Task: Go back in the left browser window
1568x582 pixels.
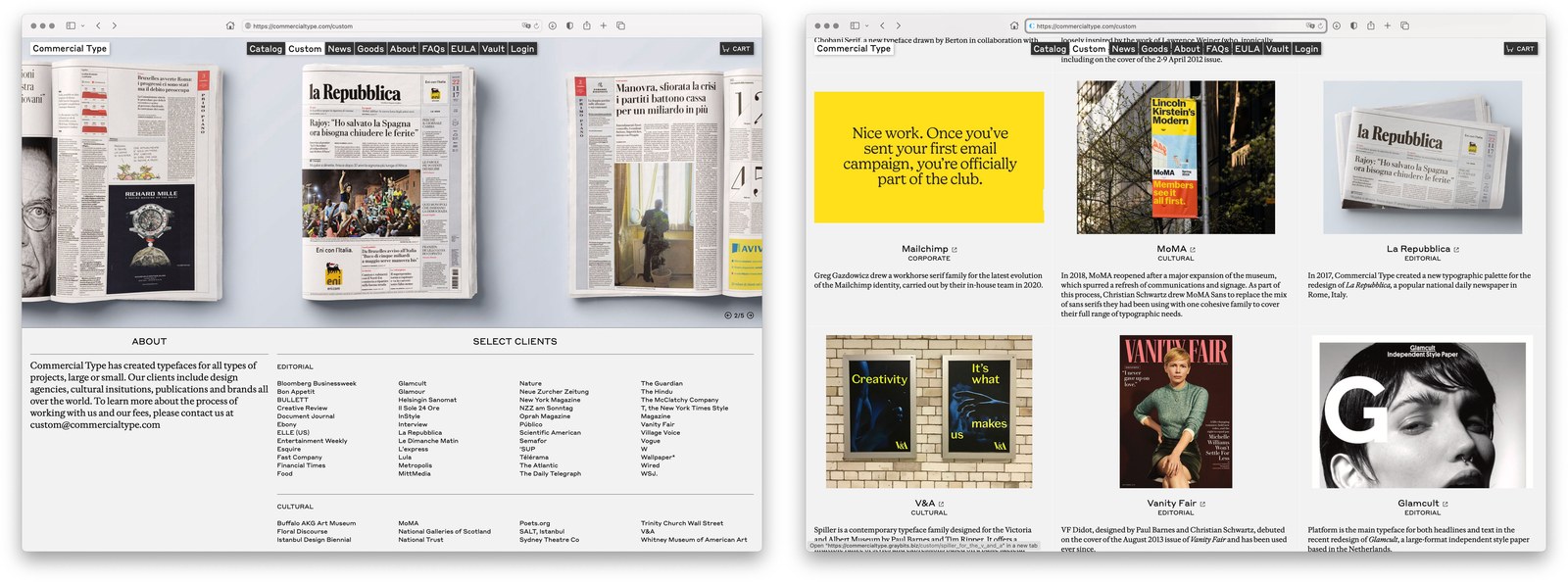Action: 98,25
